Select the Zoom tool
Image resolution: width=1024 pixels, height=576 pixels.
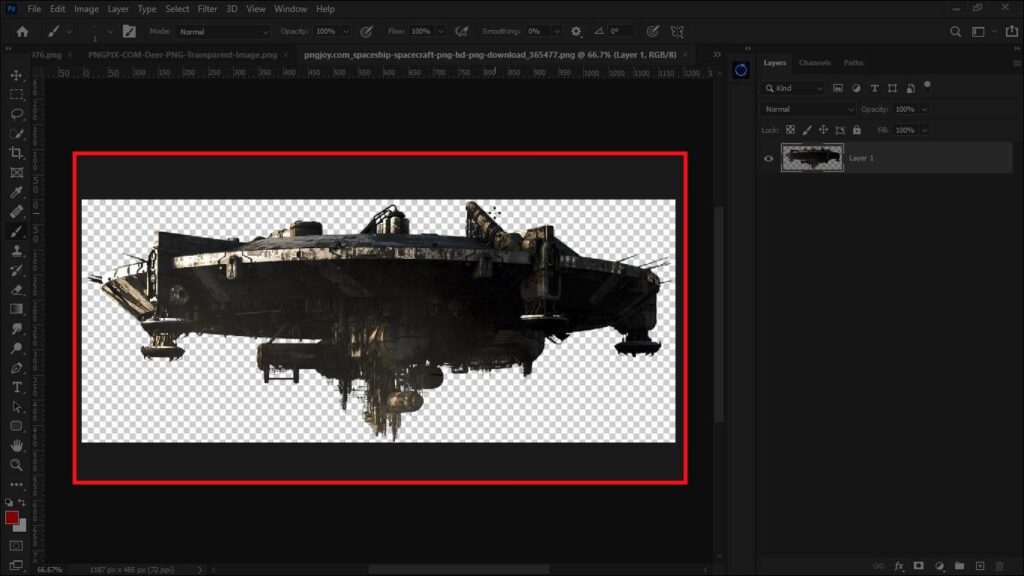point(16,465)
